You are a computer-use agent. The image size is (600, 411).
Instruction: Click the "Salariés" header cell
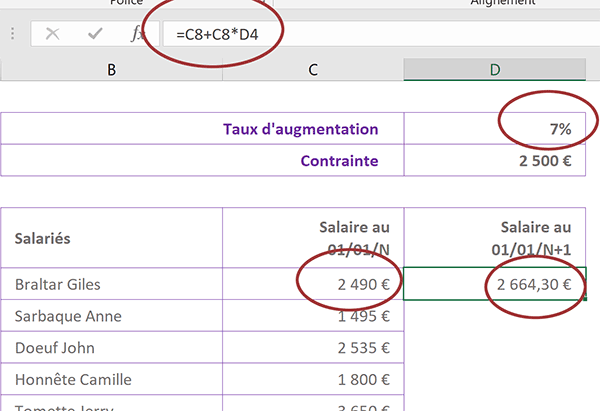(x=111, y=238)
